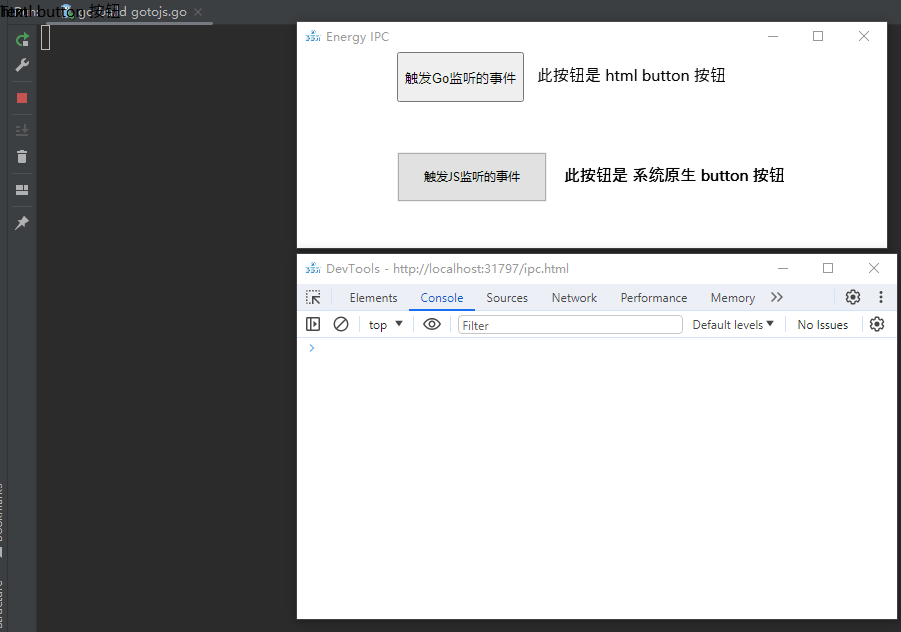This screenshot has height=632, width=901.
Task: Select the go build gotojs.go tab
Action: [131, 11]
